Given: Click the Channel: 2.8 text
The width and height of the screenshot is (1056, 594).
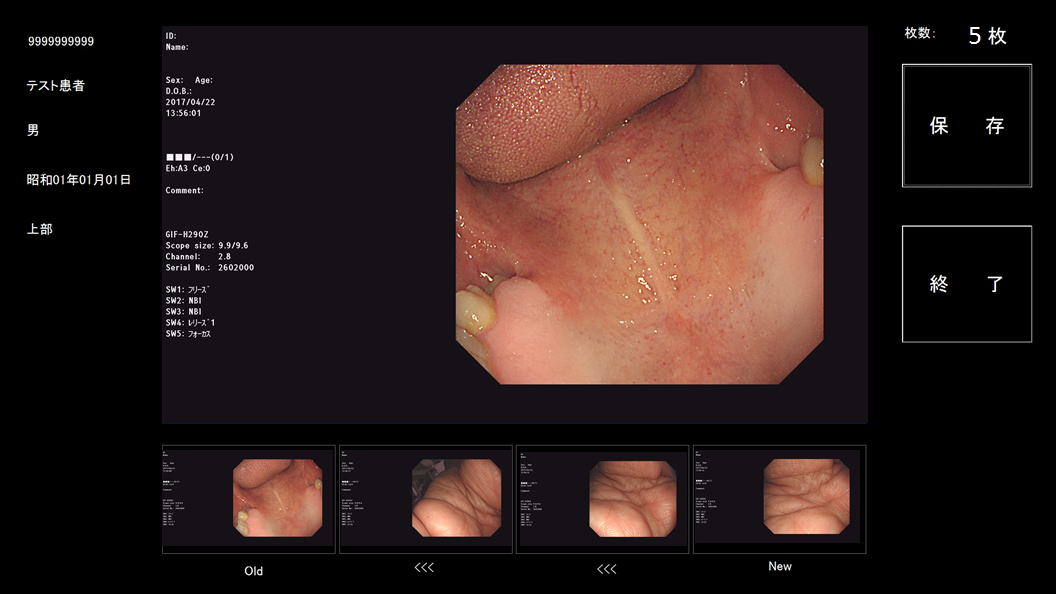Looking at the screenshot, I should (x=198, y=257).
